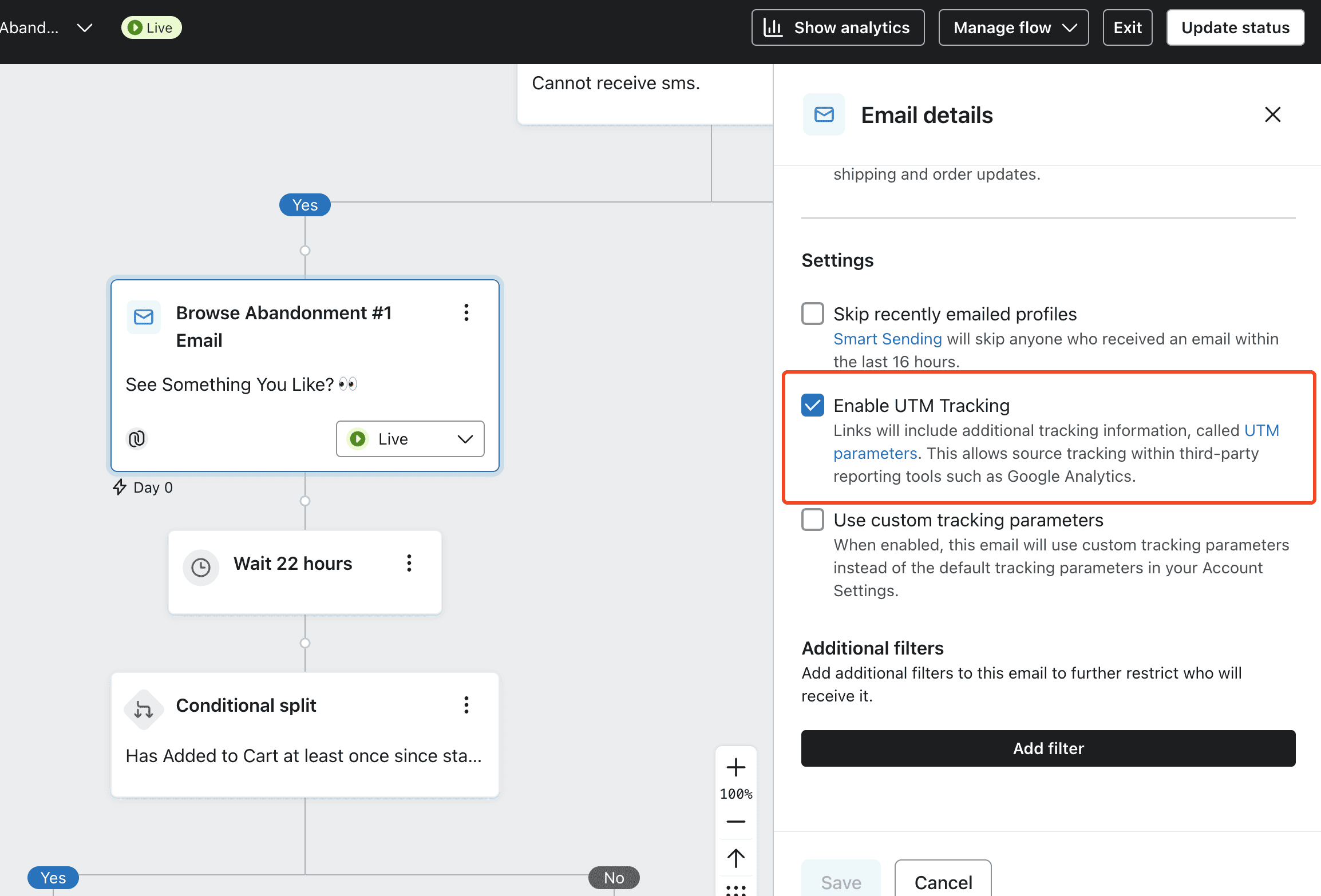Click the clock icon on Wait step

tap(201, 567)
